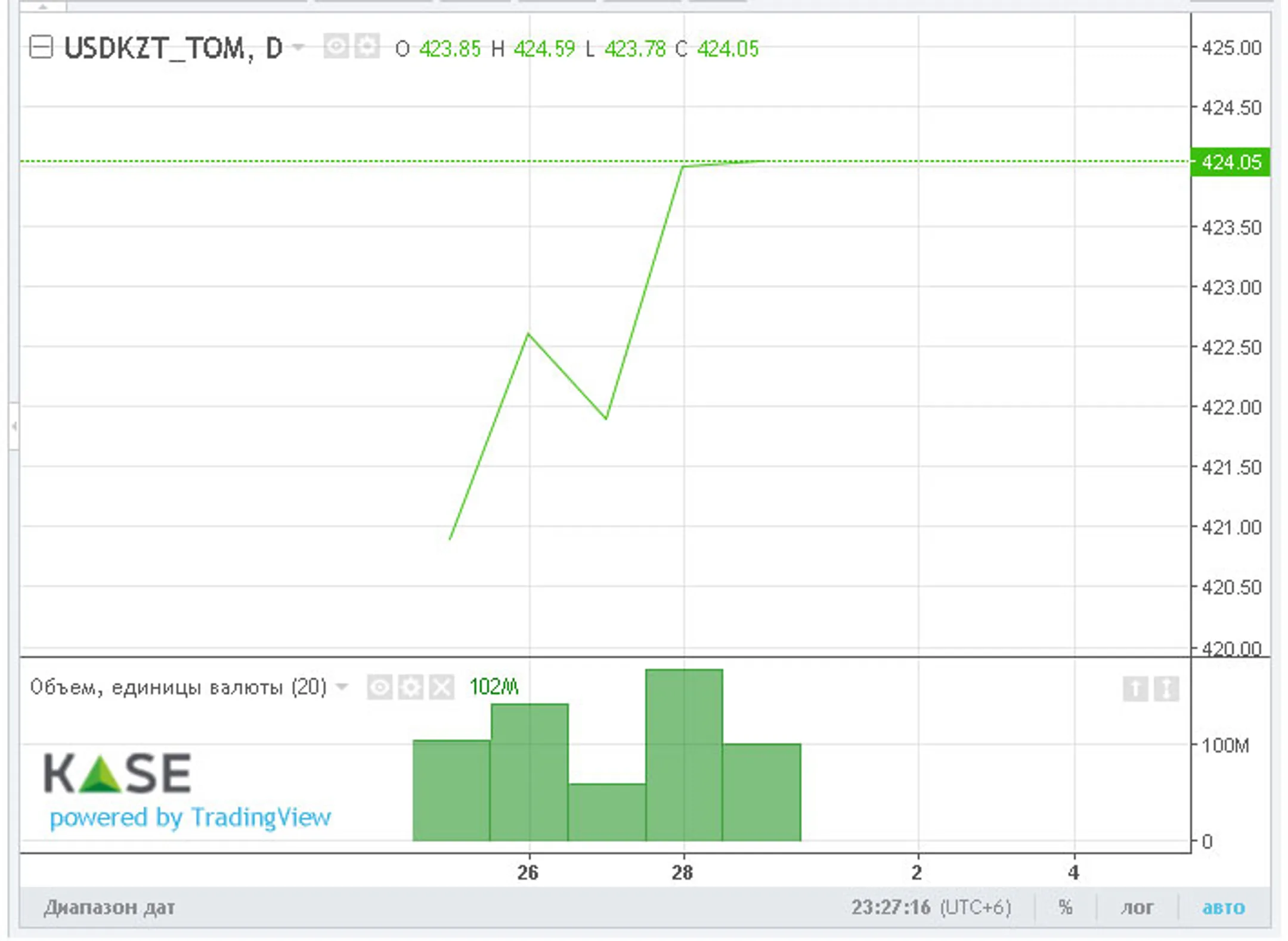Click the green 424.05 price label
Viewport: 1288px width, 941px height.
tap(1230, 162)
